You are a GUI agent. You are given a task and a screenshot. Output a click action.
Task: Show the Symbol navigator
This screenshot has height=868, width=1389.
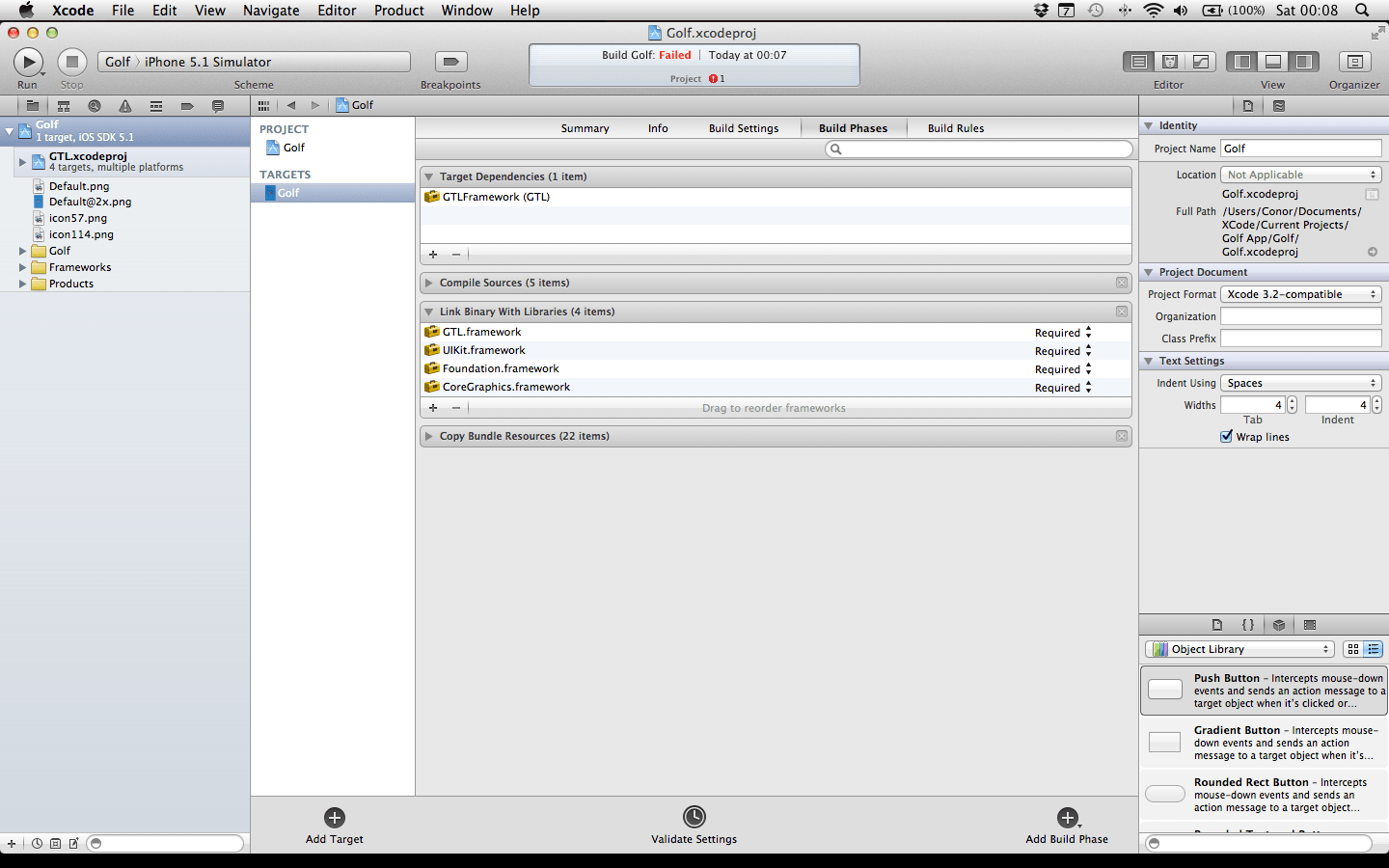64,106
